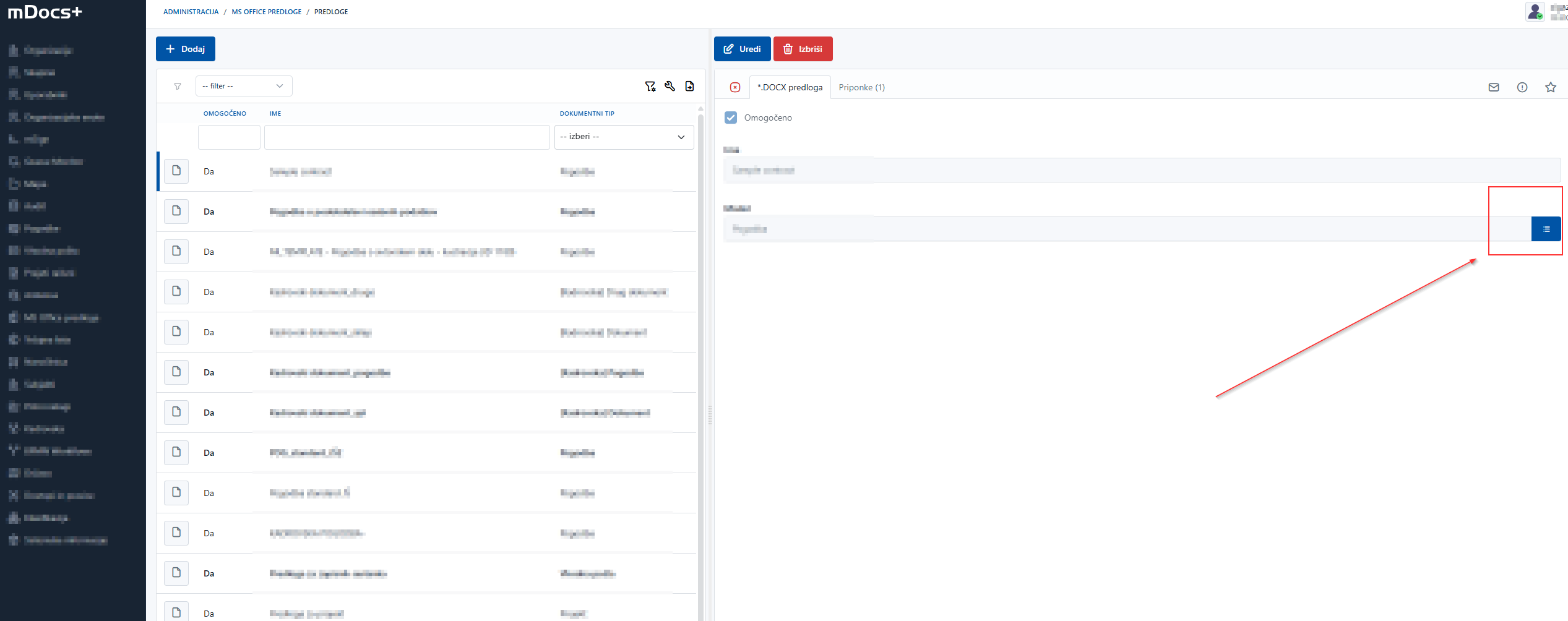Click the envelope mail icon
Image resolution: width=1568 pixels, height=621 pixels.
click(x=1494, y=87)
